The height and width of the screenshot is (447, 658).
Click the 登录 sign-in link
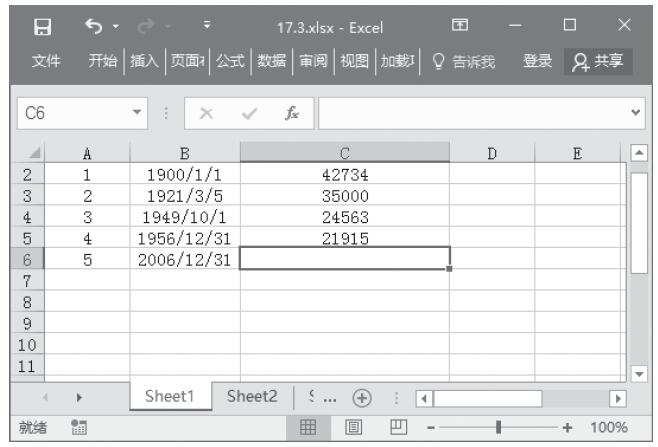point(537,62)
